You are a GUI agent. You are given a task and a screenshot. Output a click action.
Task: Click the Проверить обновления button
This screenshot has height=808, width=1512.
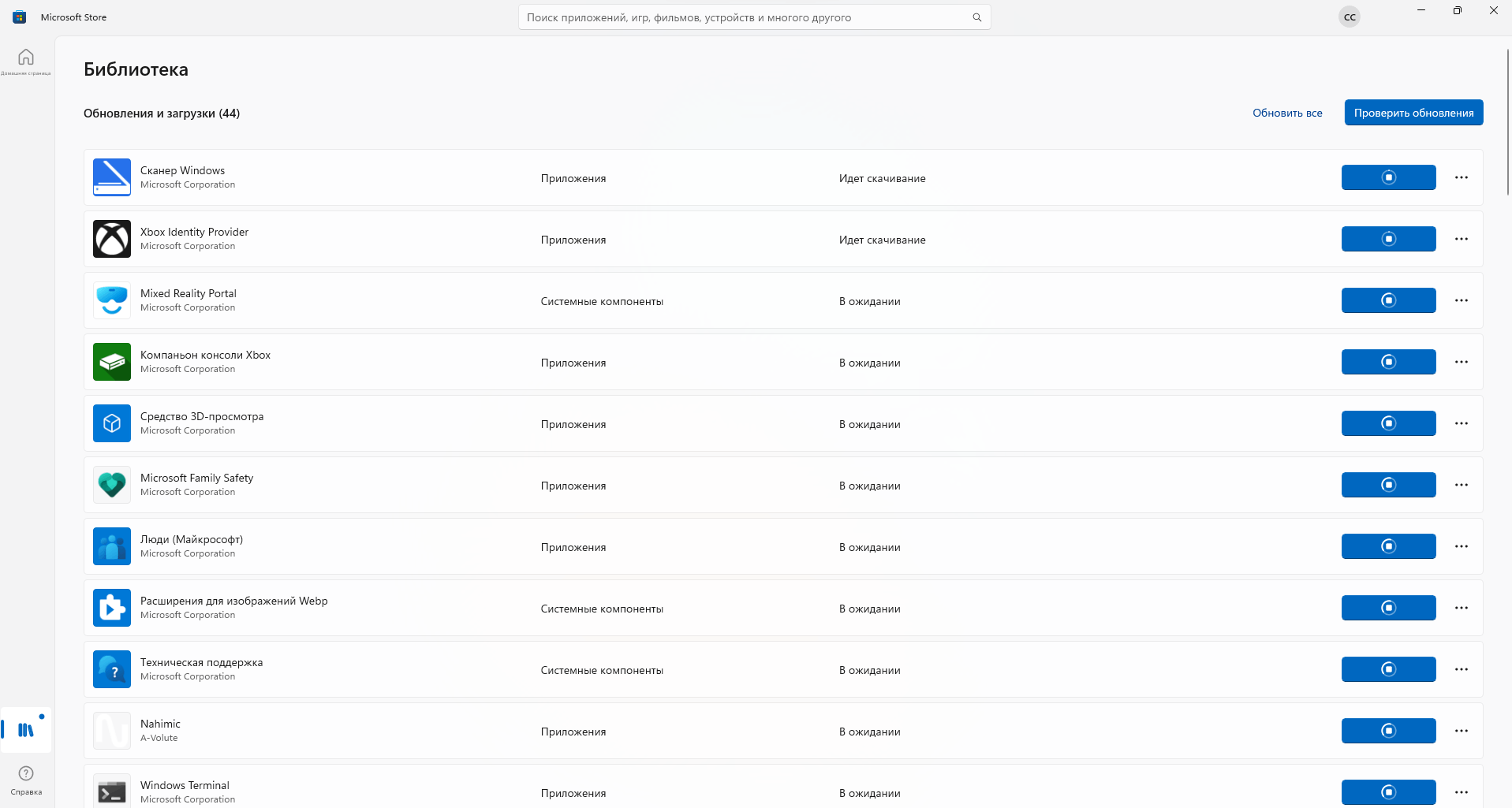[x=1413, y=113]
